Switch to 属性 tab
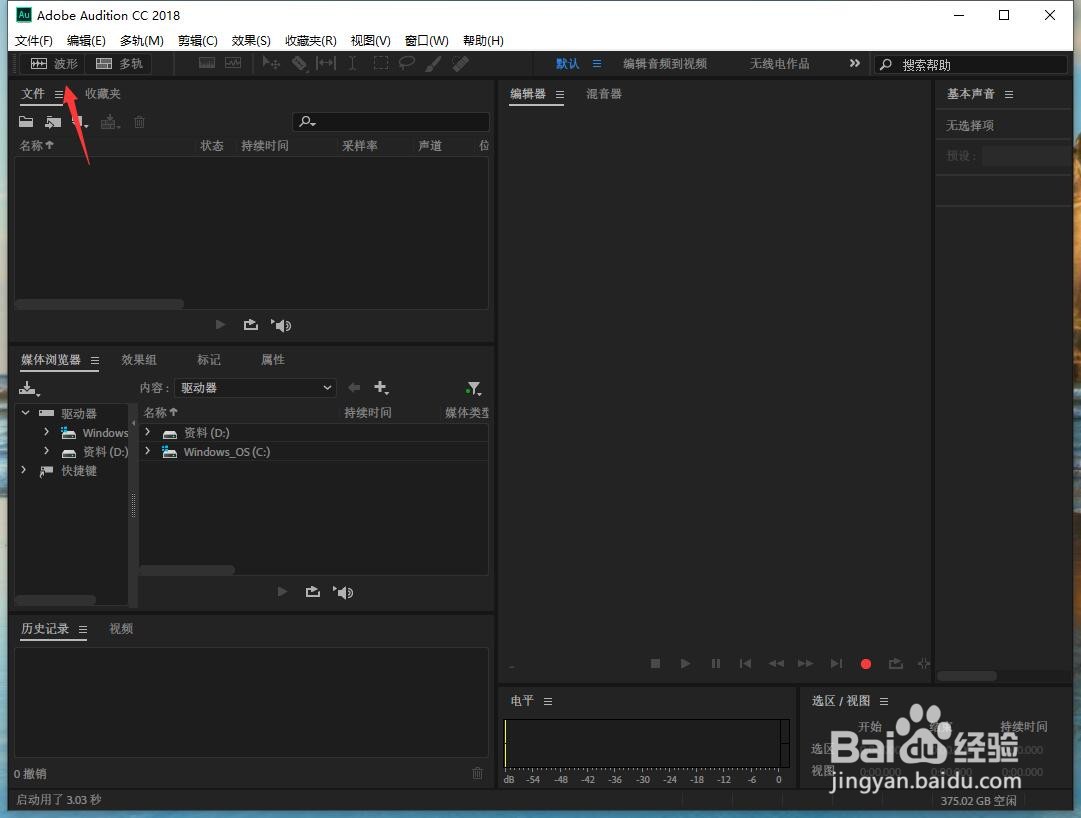 tap(272, 360)
